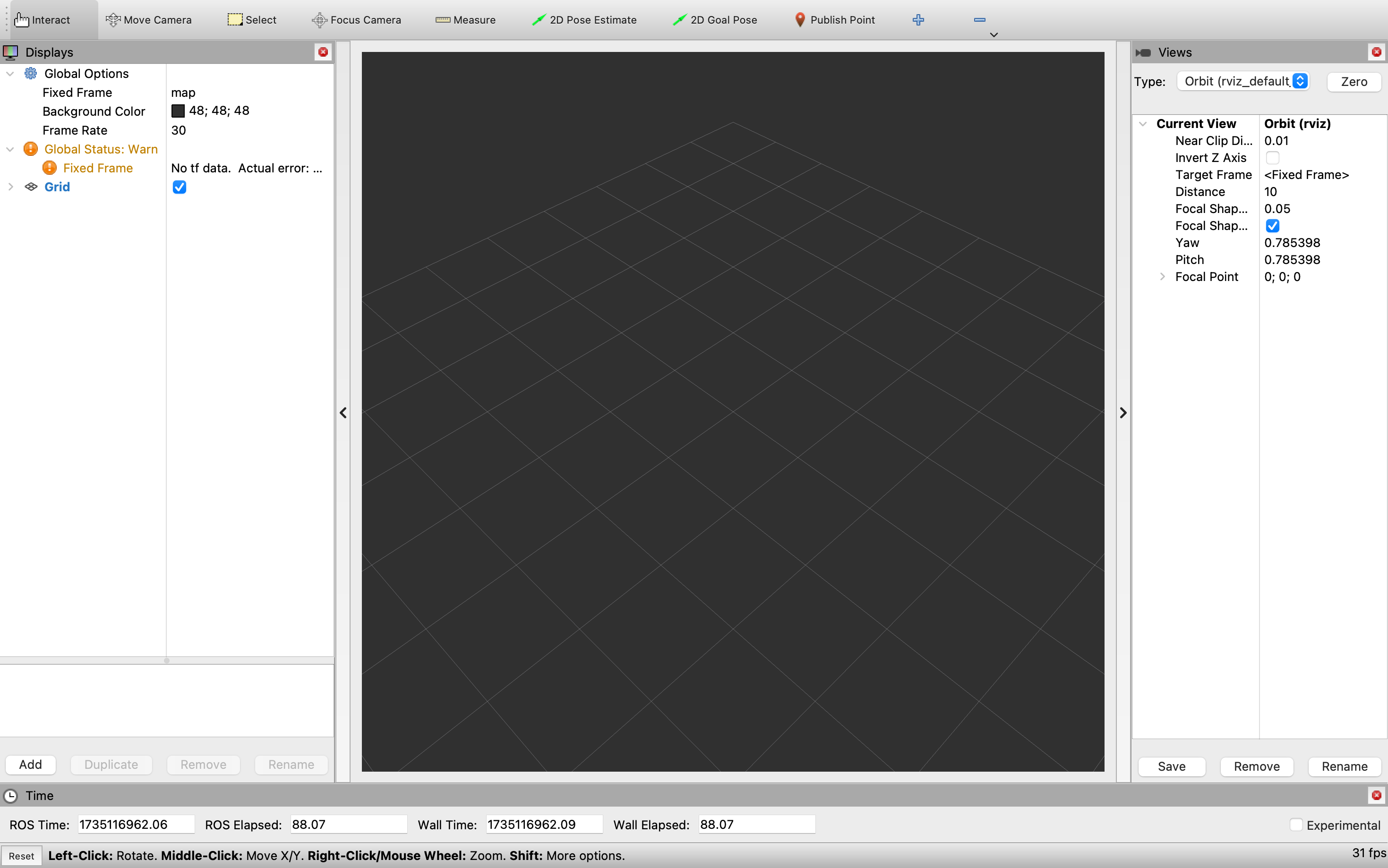Collapse the Current View node
The width and height of the screenshot is (1388, 868).
pyautogui.click(x=1143, y=124)
